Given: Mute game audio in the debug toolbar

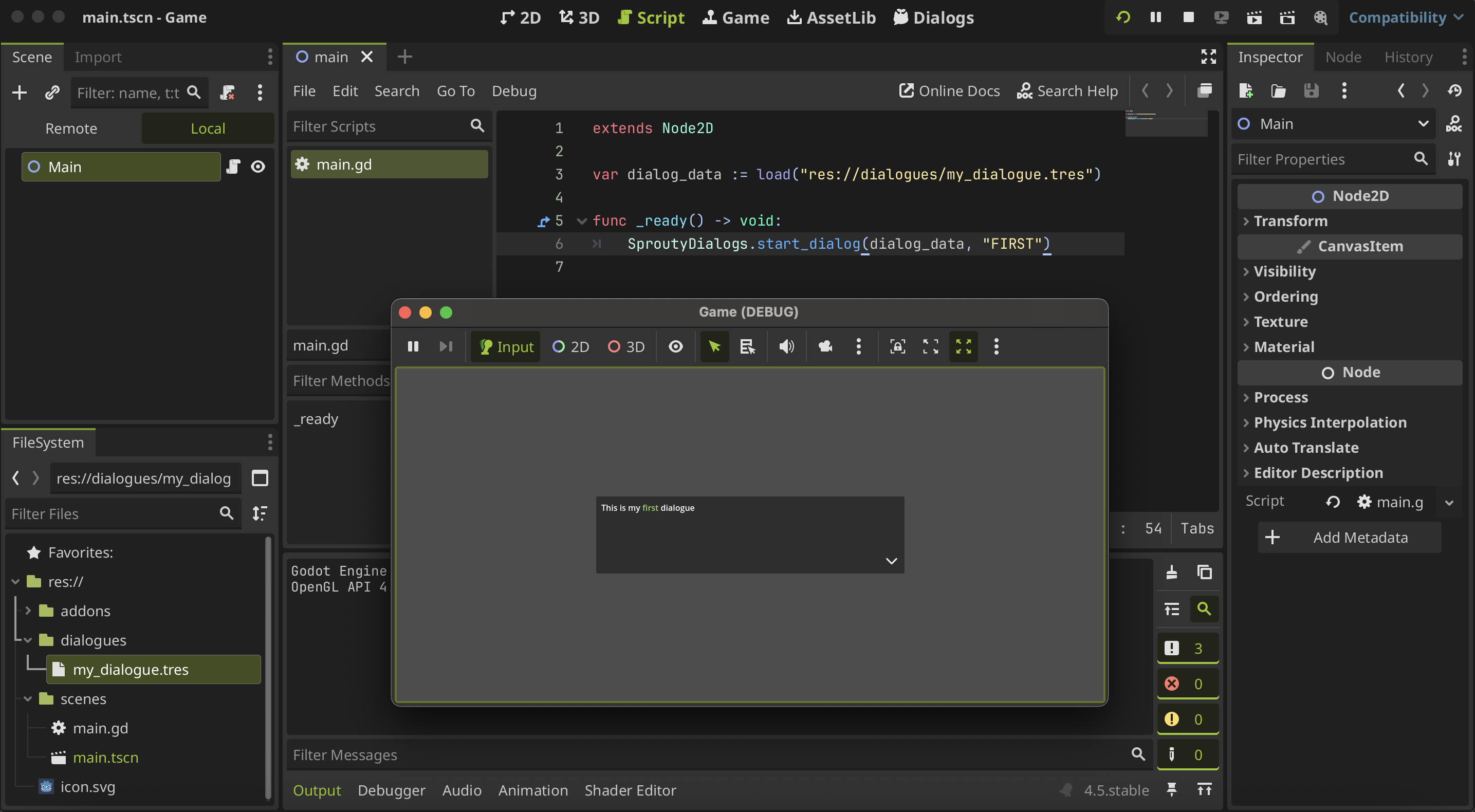Looking at the screenshot, I should coord(786,346).
